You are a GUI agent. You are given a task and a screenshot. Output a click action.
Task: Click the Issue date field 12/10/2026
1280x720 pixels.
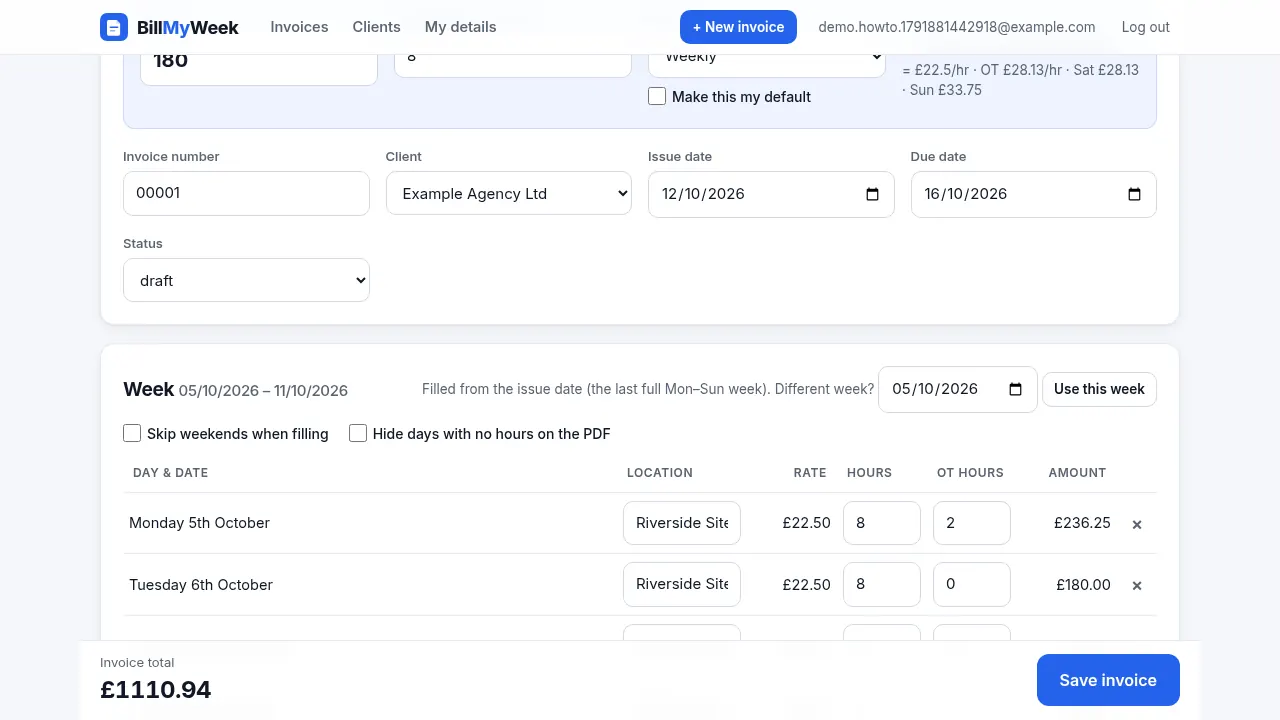(x=771, y=194)
